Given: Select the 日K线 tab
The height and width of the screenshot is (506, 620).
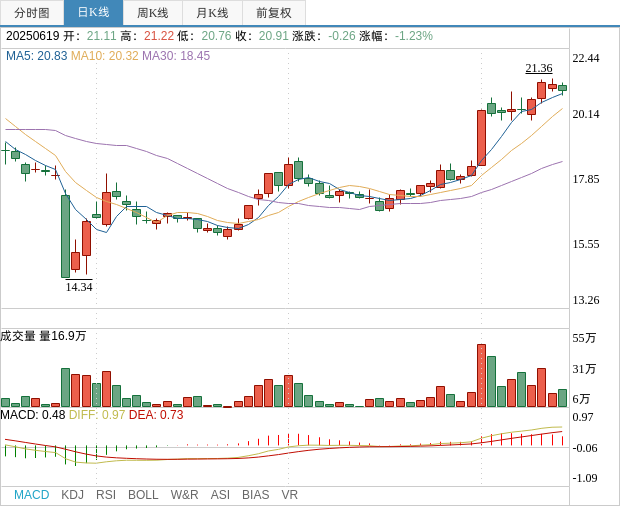Looking at the screenshot, I should click(x=93, y=13).
